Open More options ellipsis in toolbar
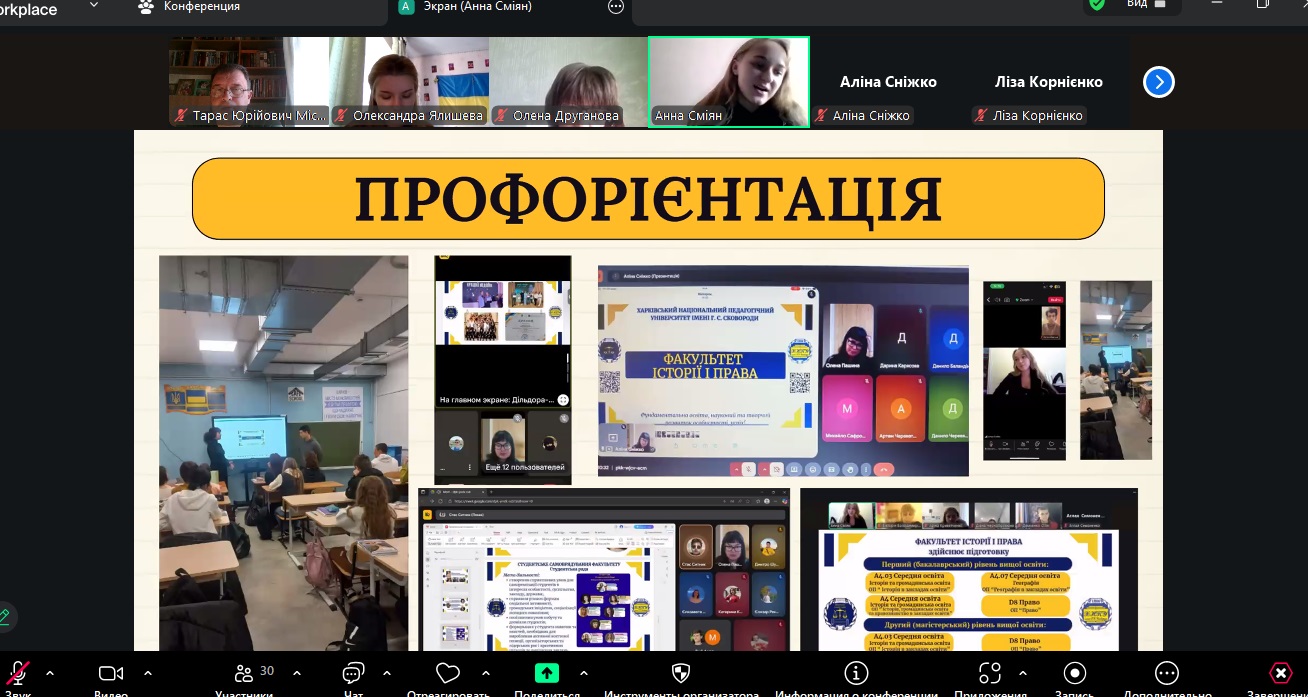This screenshot has width=1308, height=697. 1166,673
